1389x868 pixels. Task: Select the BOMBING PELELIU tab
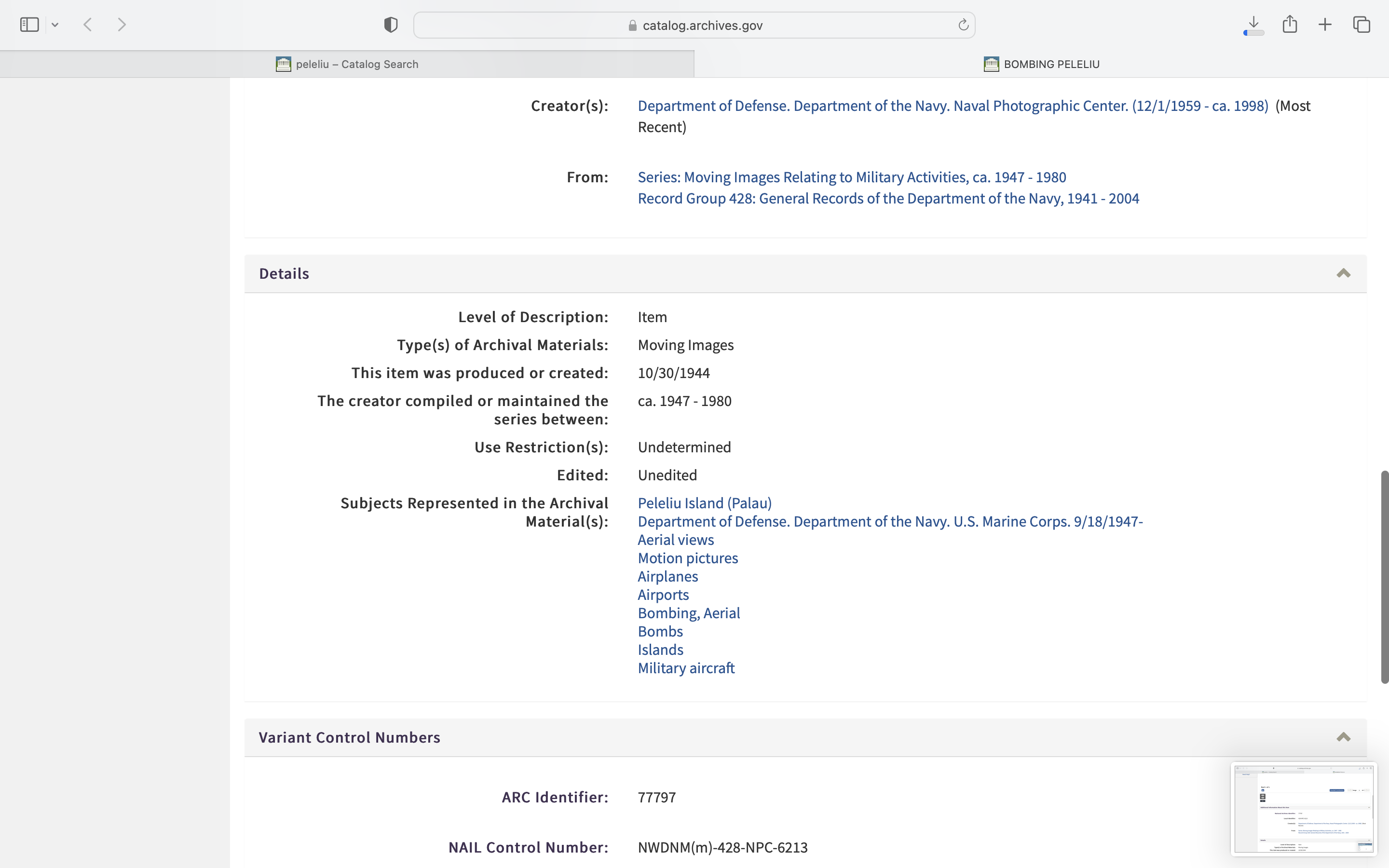click(1041, 64)
